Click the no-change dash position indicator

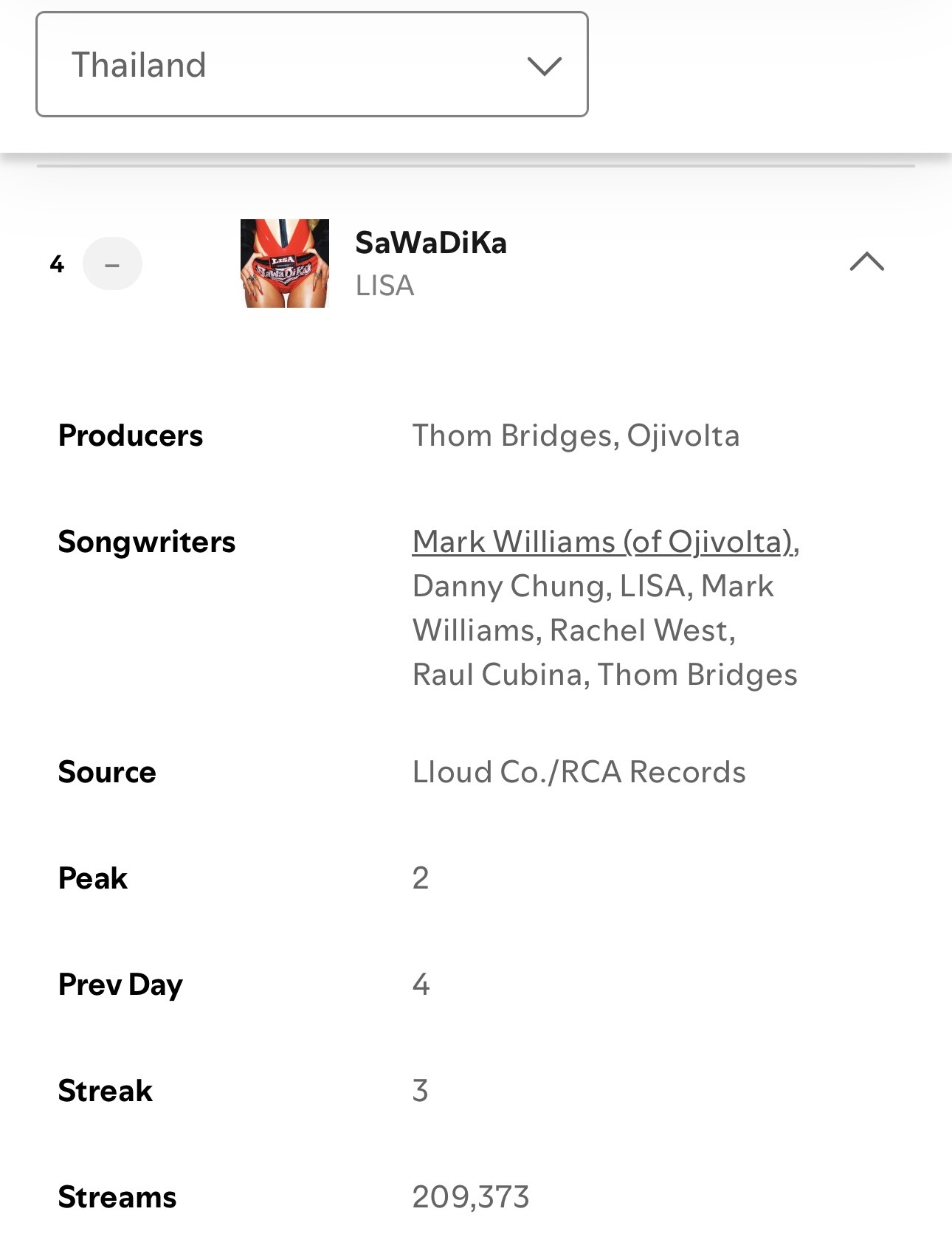point(112,263)
